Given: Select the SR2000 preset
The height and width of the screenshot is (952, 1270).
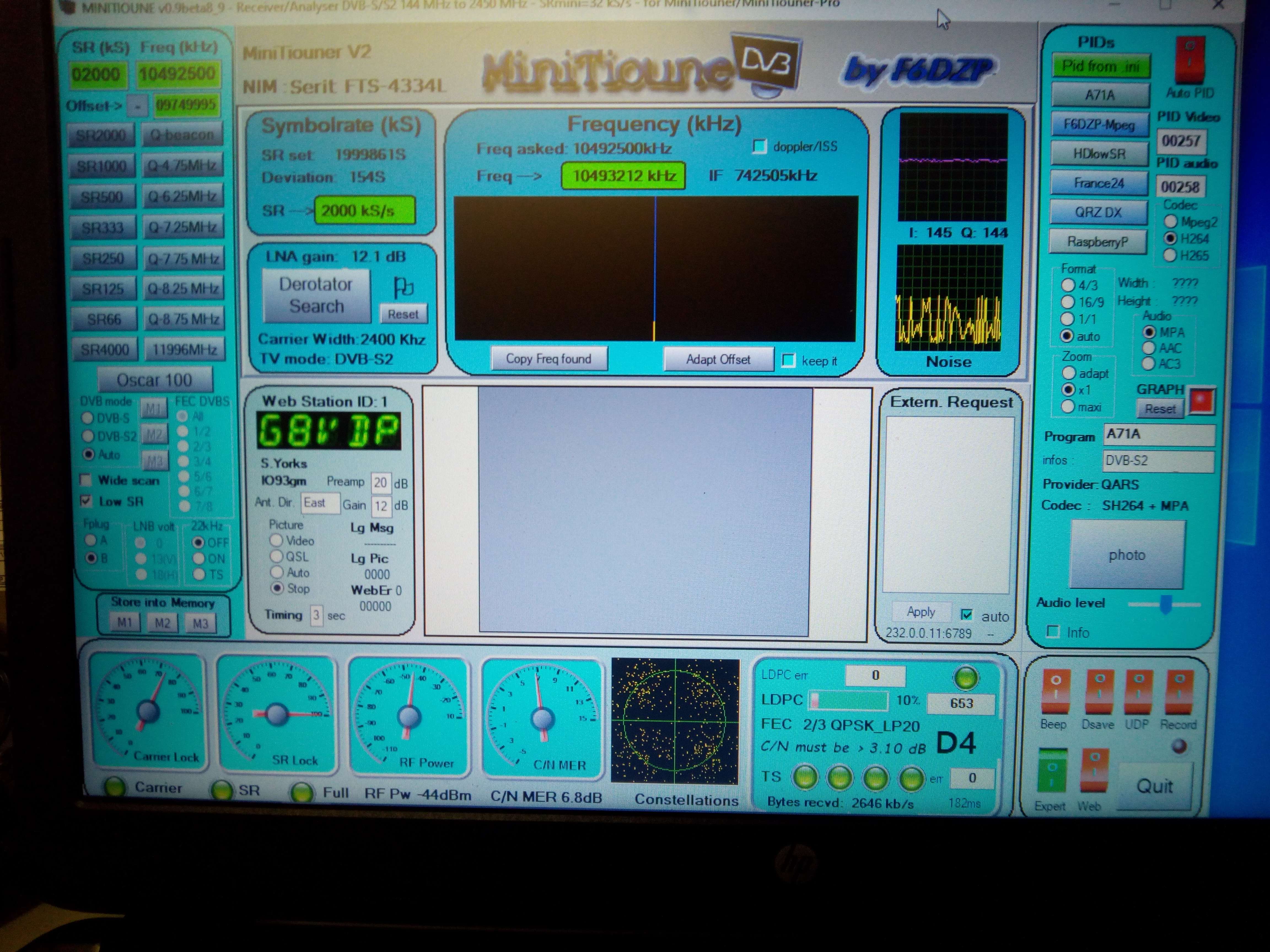Looking at the screenshot, I should tap(101, 136).
